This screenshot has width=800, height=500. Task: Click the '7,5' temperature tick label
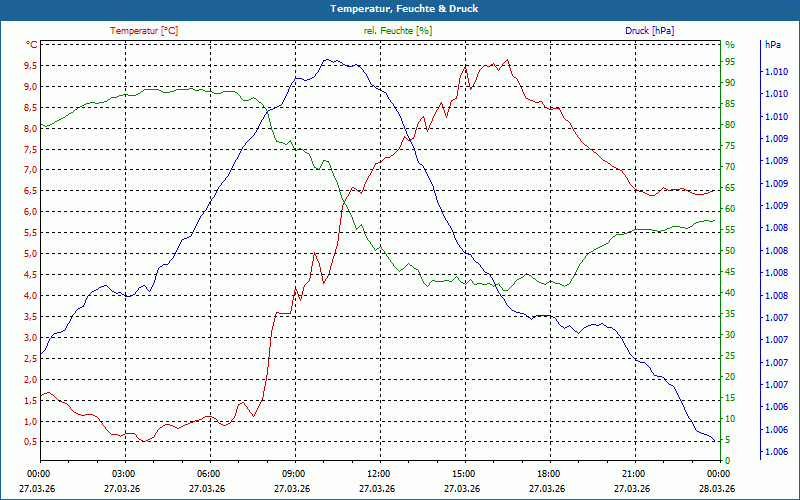[32, 149]
